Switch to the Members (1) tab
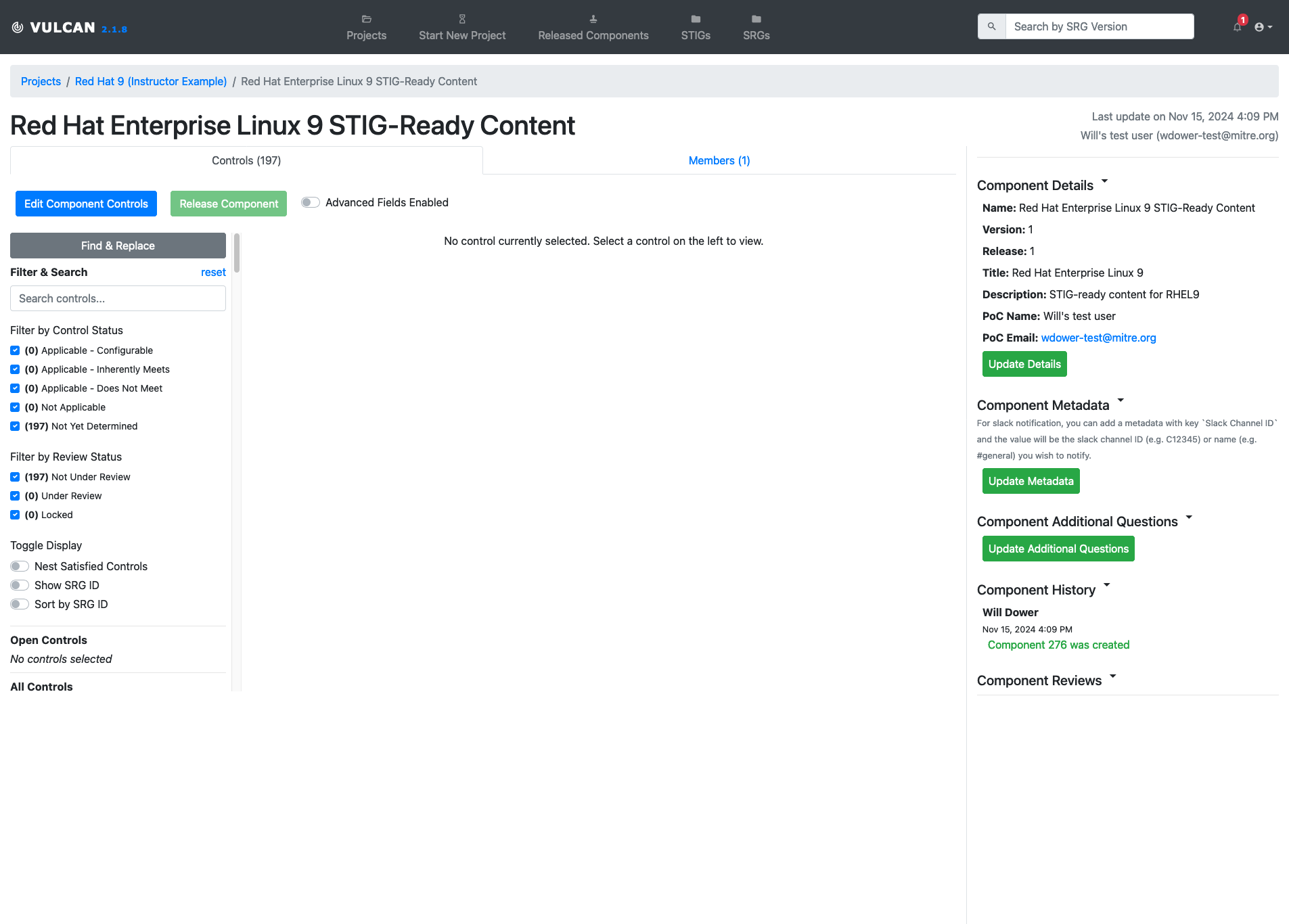 719,160
